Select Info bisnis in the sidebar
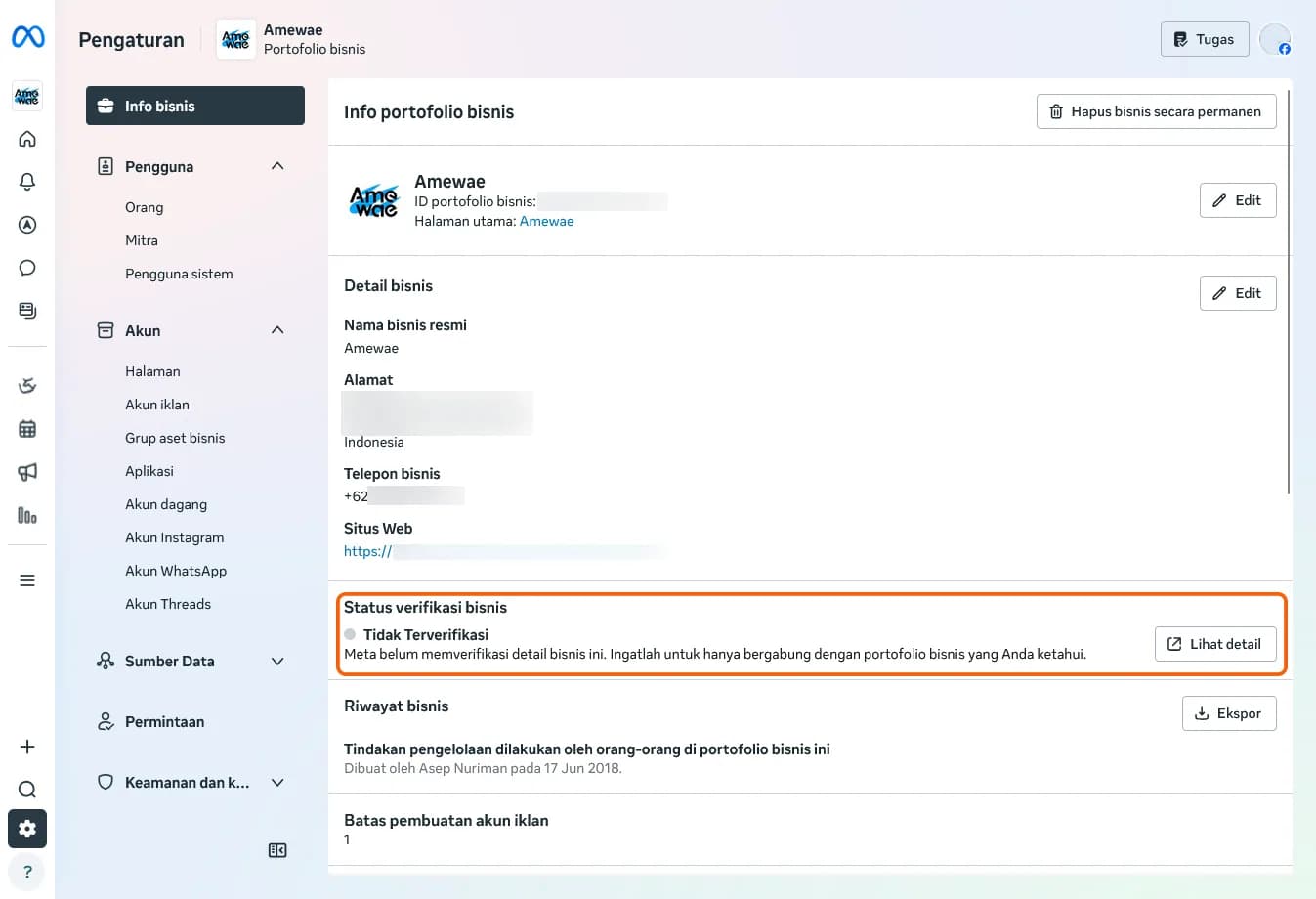The image size is (1316, 899). [x=195, y=106]
